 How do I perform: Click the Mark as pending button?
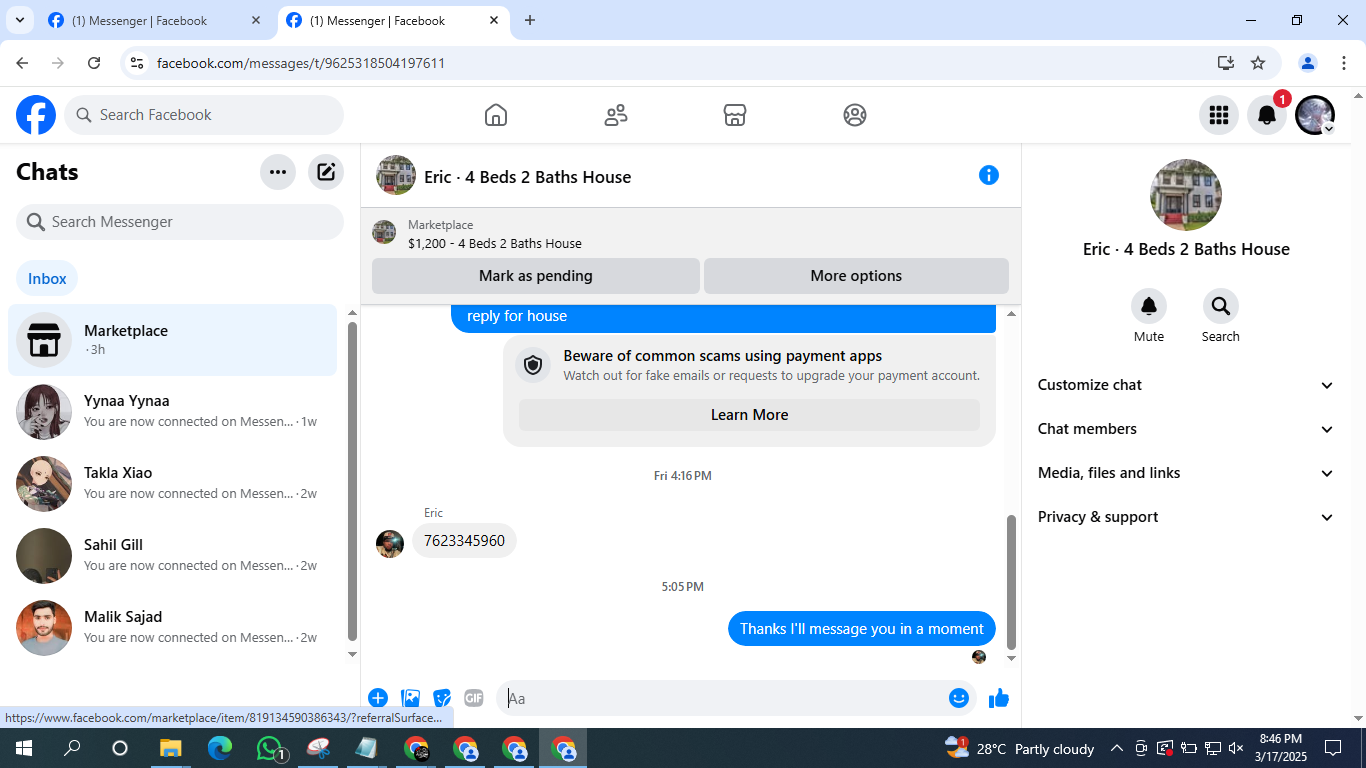tap(536, 276)
